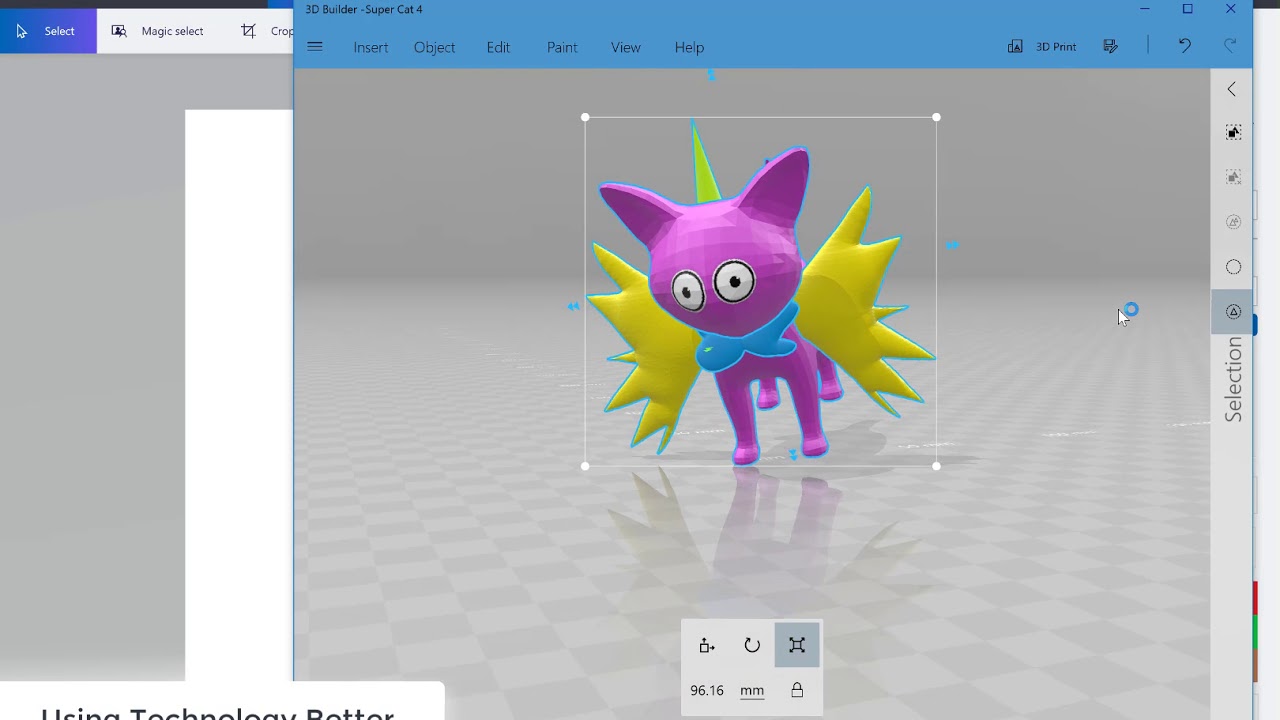Open the View menu

click(626, 47)
